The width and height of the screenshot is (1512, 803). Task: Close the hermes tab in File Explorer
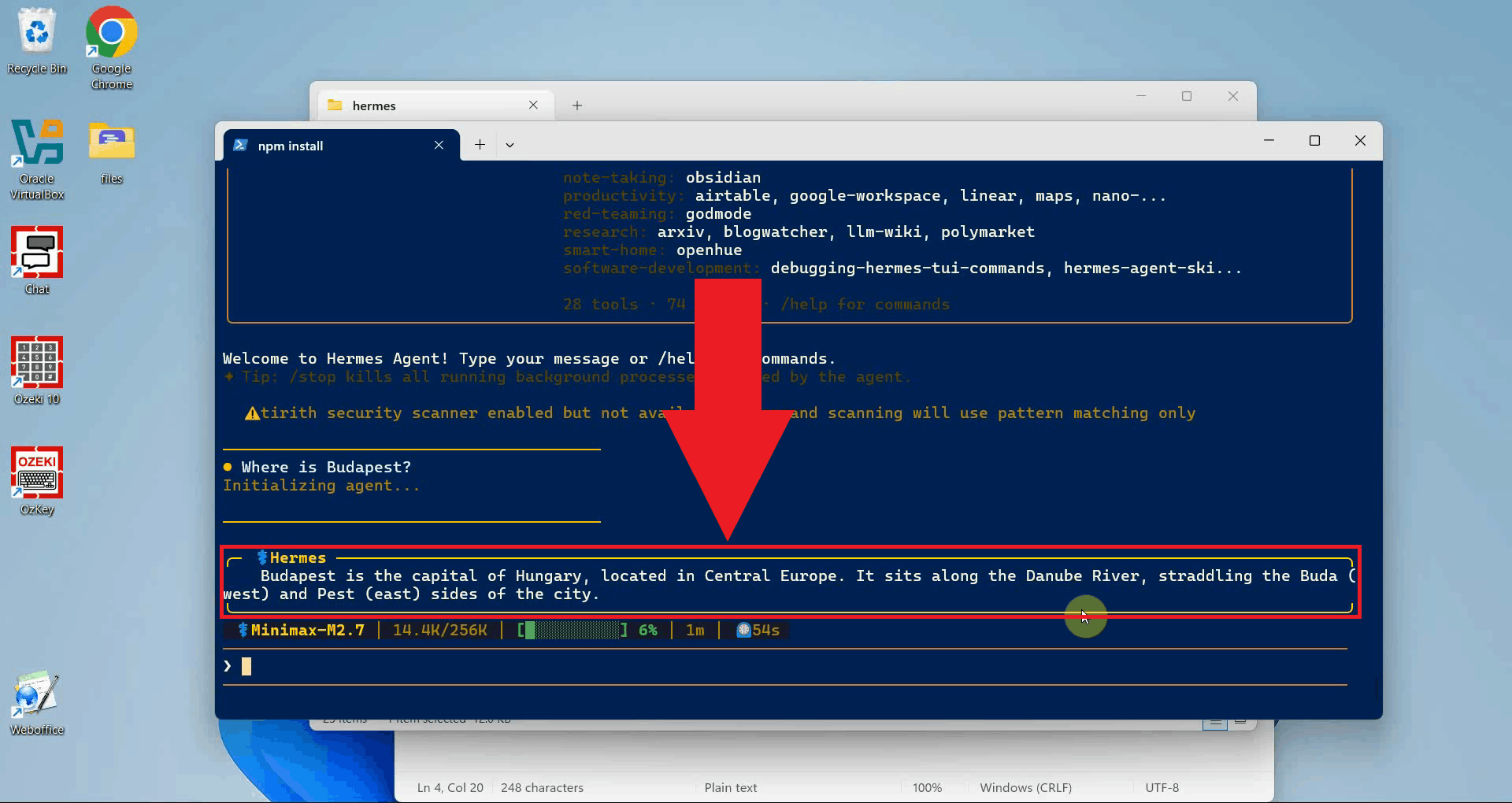pos(533,105)
